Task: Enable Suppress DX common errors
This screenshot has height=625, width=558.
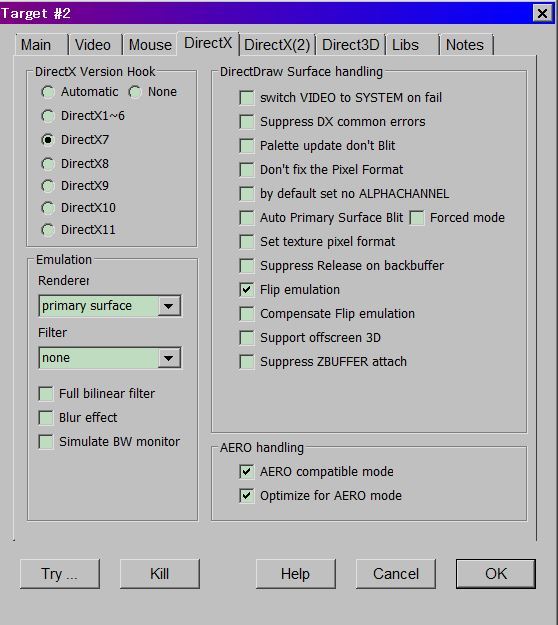Action: tap(247, 122)
